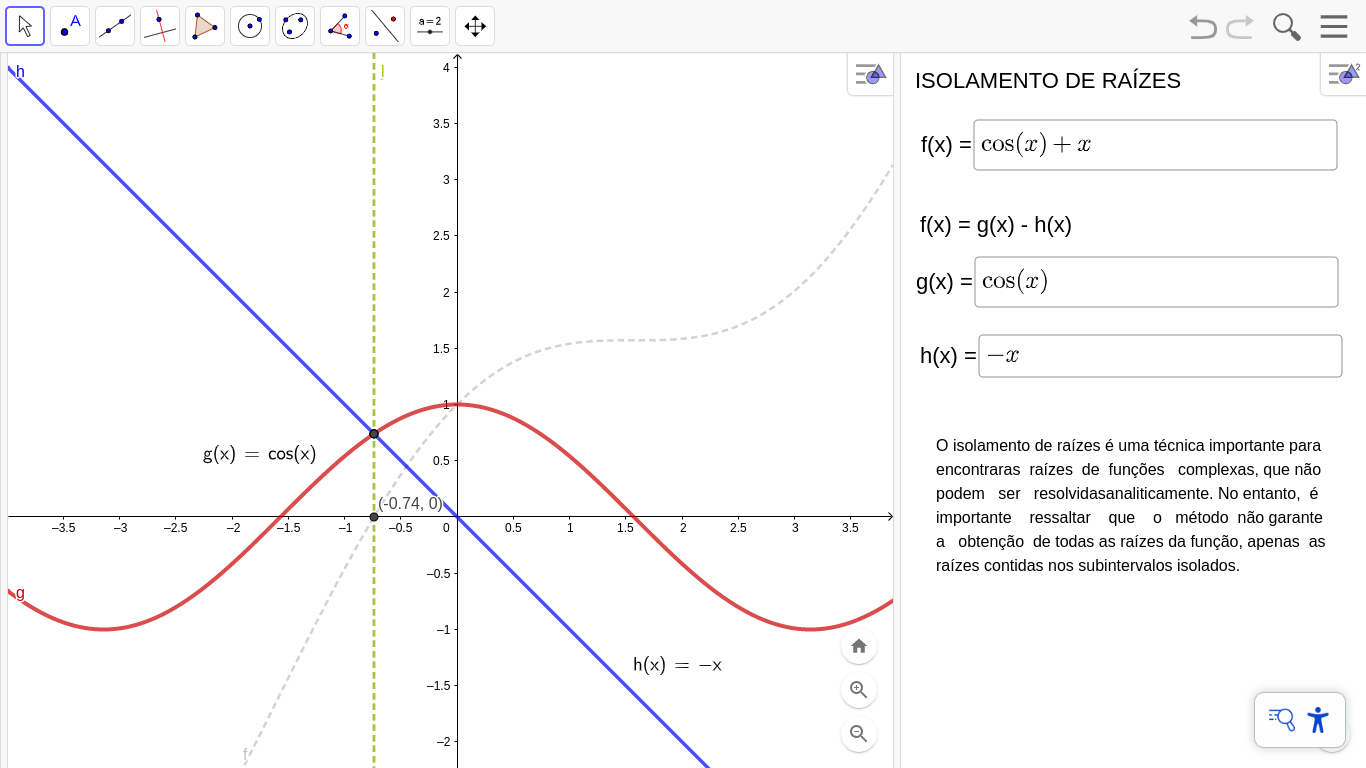The height and width of the screenshot is (768, 1366).
Task: Open the find-on-page search tool
Action: [x=1282, y=720]
